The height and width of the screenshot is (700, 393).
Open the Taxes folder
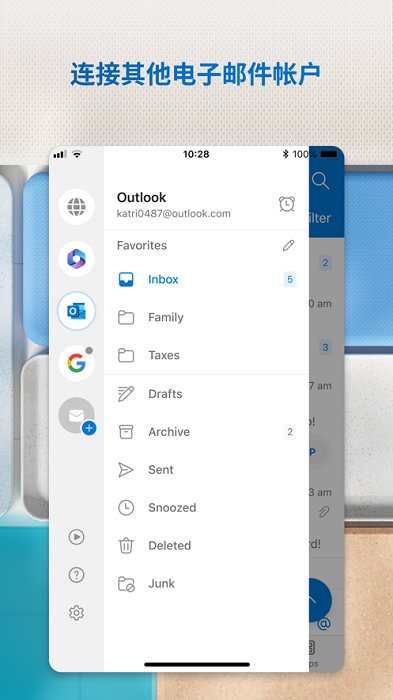tap(206, 355)
